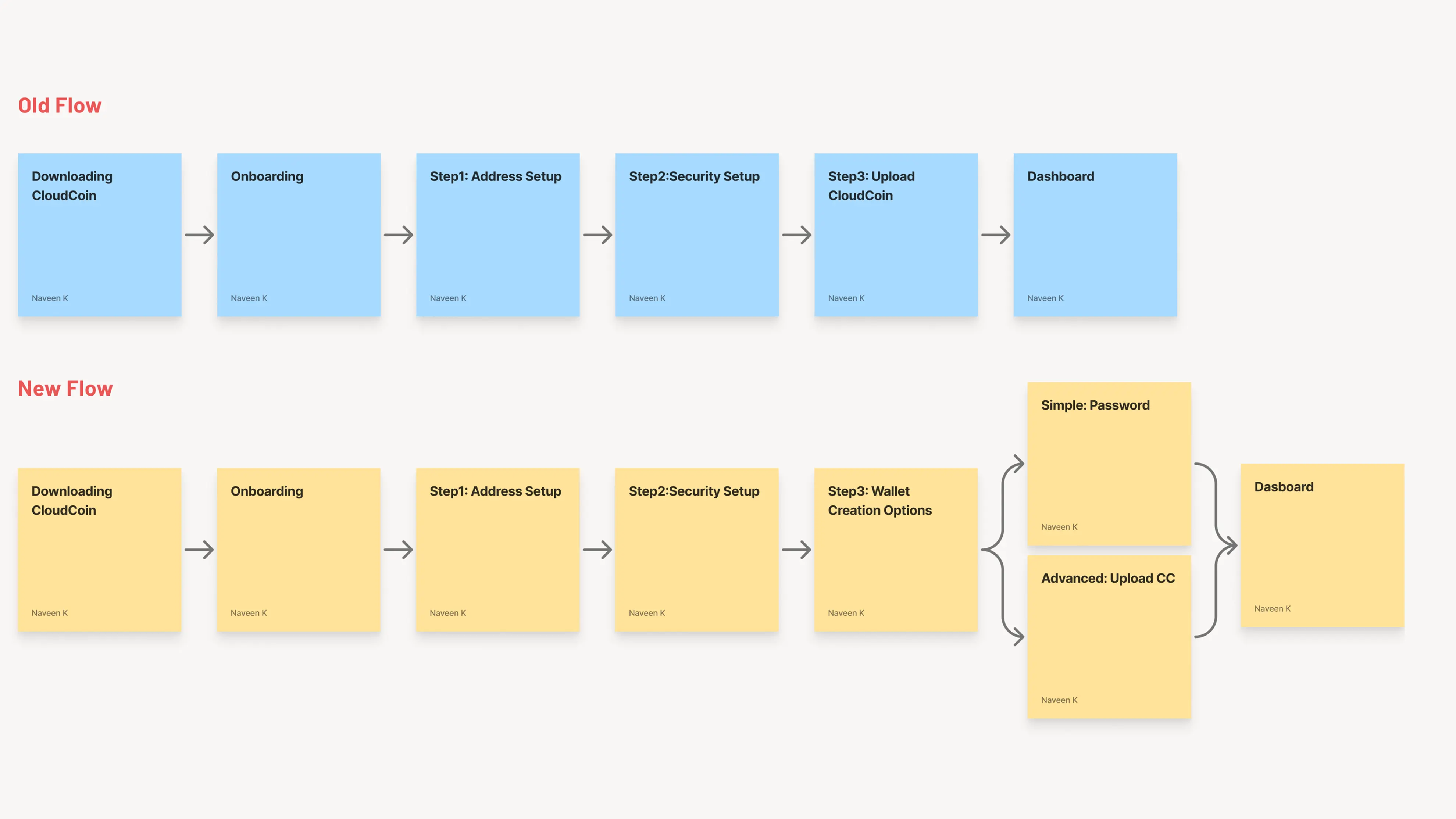Click the blue Step2:Security Setup note
The width and height of the screenshot is (1456, 819).
pos(696,235)
